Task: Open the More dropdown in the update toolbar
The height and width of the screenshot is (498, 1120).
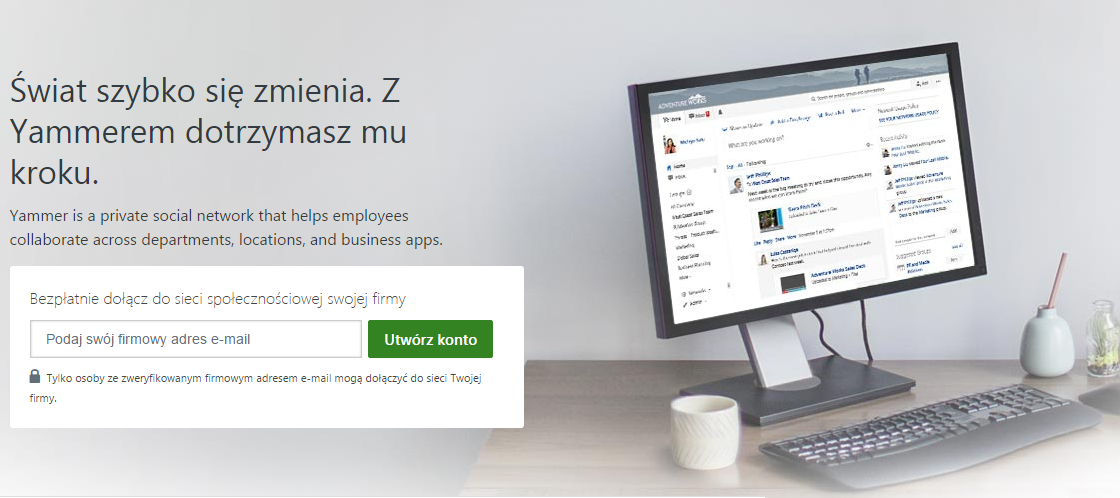Action: pos(858,110)
